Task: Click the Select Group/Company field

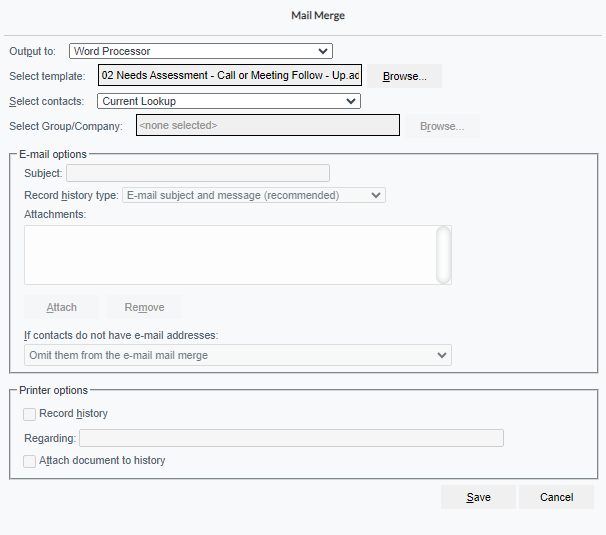Action: coord(268,125)
